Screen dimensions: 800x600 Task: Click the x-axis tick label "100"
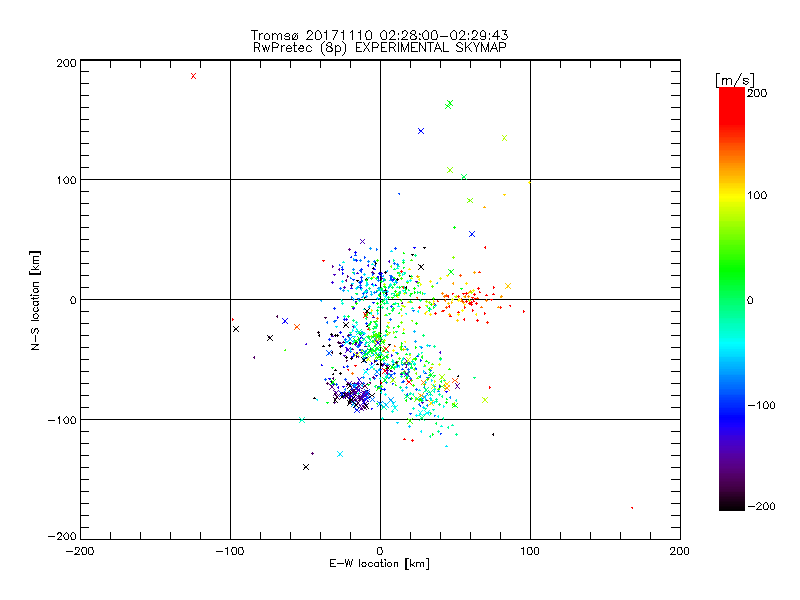pyautogui.click(x=530, y=551)
